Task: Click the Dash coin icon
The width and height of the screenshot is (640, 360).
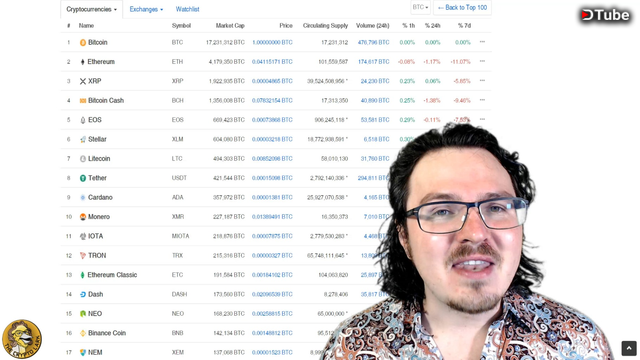Action: 83,294
